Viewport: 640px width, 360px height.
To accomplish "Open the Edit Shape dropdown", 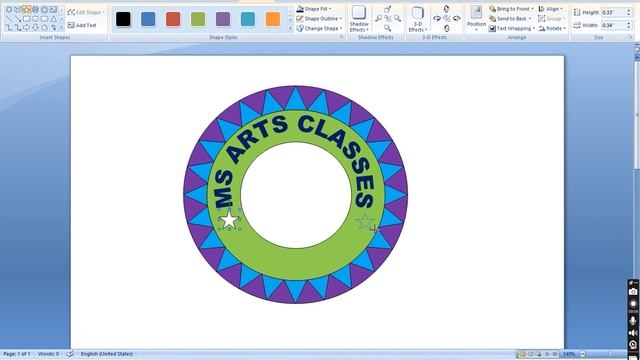I will click(x=86, y=12).
